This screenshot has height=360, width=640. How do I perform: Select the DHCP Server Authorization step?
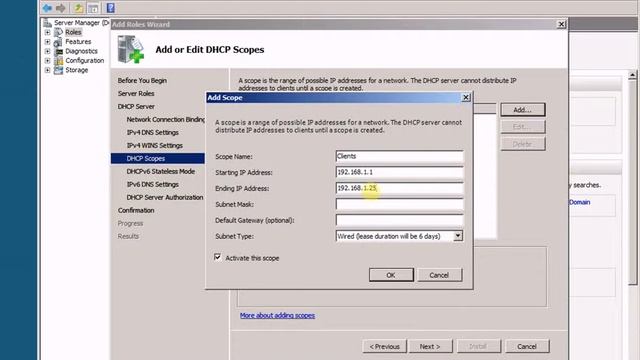[164, 198]
